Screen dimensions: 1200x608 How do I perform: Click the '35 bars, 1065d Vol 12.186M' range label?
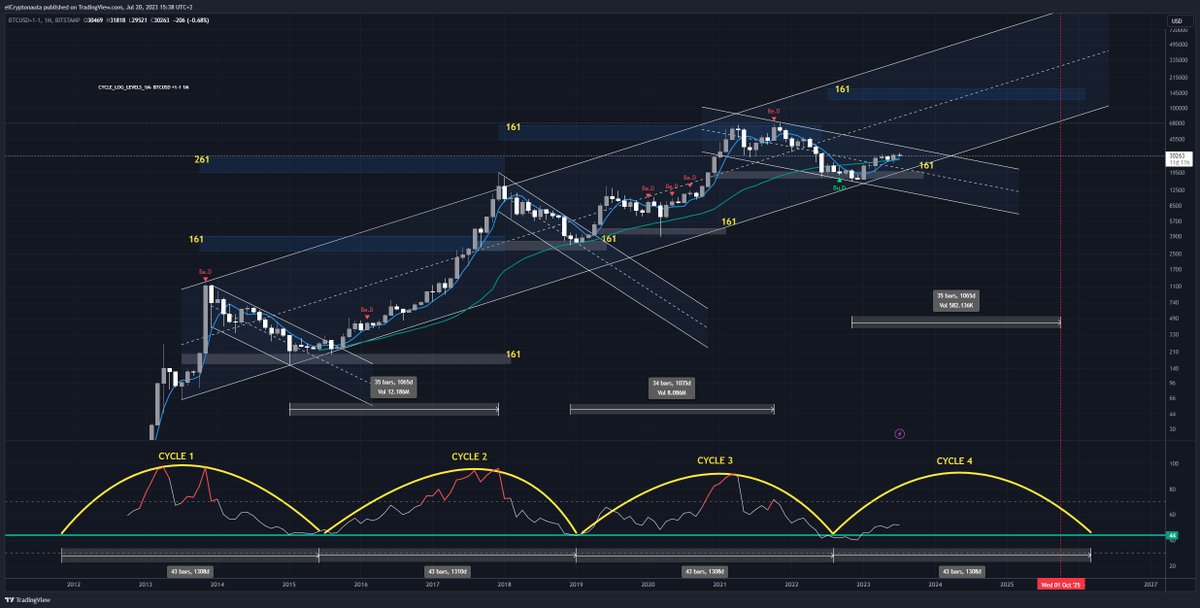[x=392, y=387]
